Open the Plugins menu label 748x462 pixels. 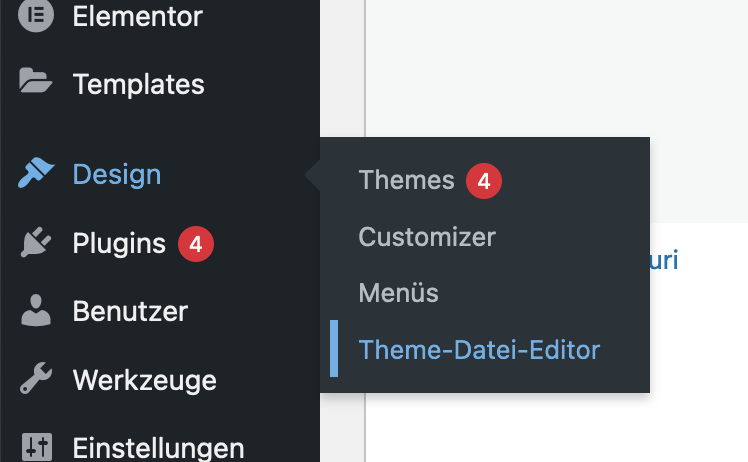pyautogui.click(x=119, y=244)
